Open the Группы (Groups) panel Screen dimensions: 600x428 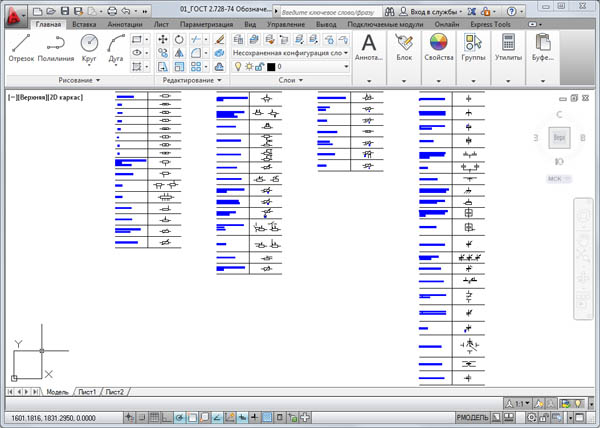pos(473,48)
